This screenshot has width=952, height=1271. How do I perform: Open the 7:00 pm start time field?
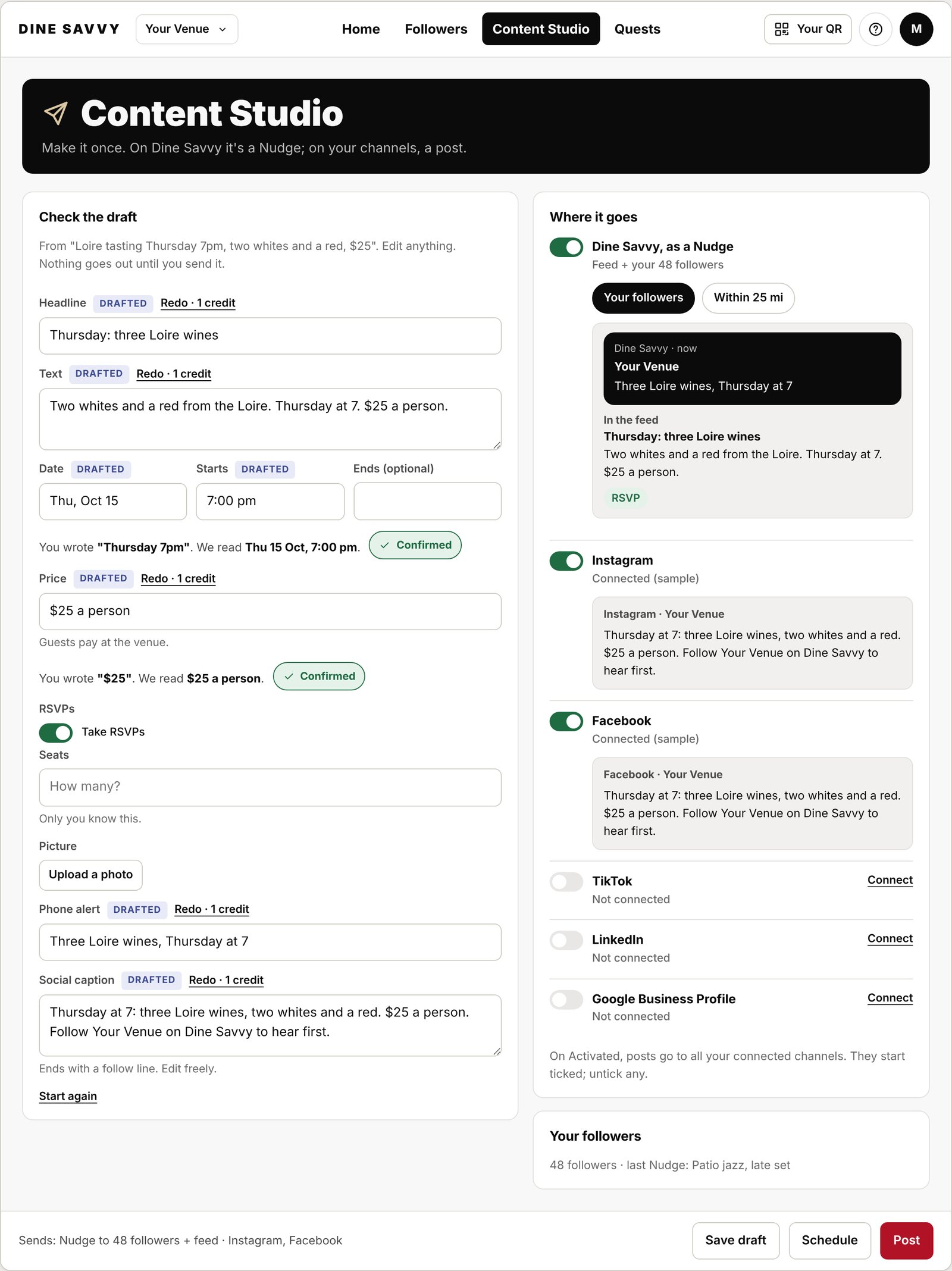pyautogui.click(x=270, y=501)
